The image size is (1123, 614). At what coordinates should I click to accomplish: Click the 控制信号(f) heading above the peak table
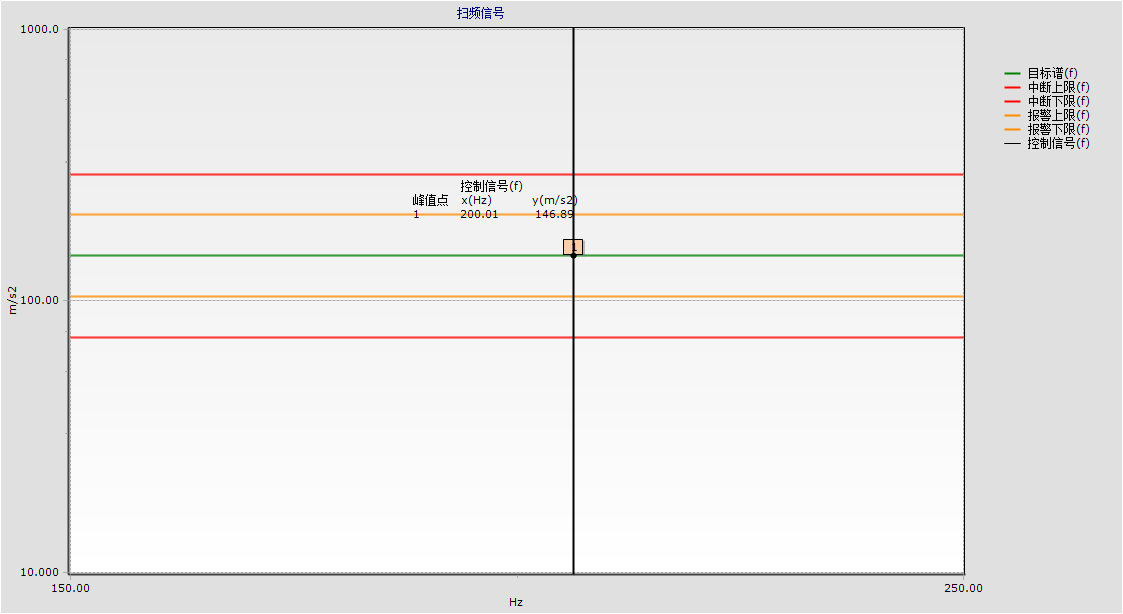[491, 186]
